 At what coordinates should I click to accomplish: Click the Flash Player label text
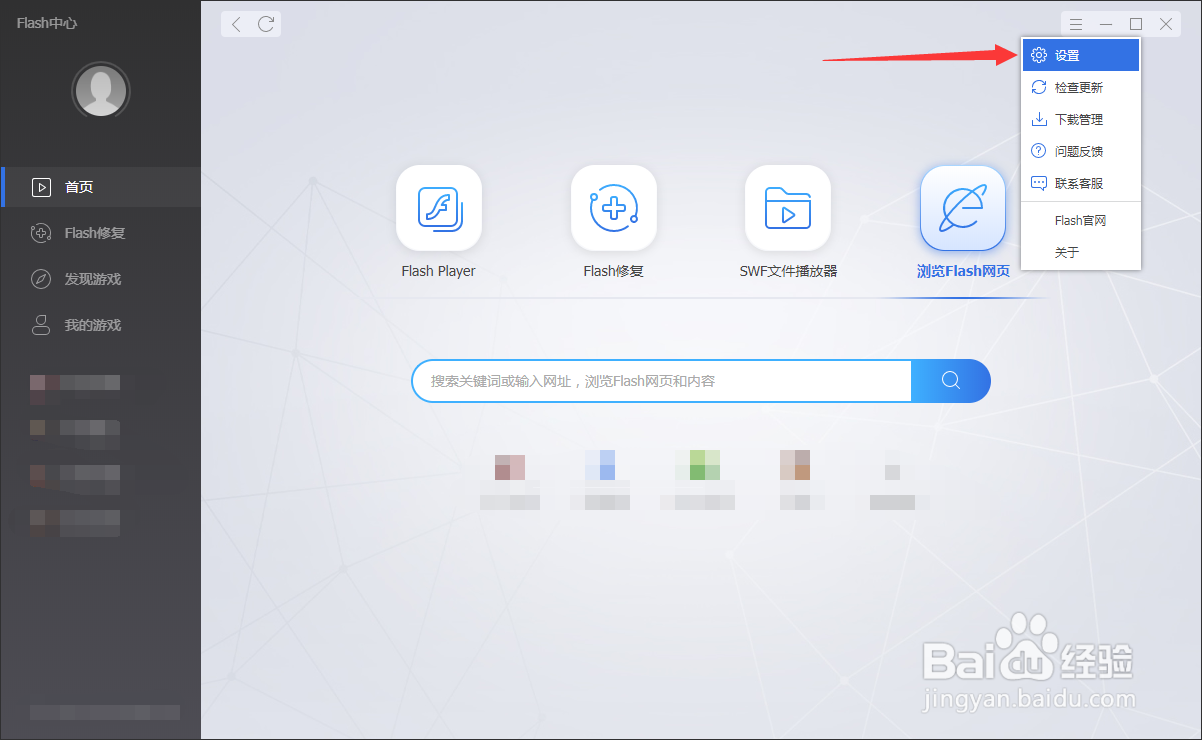439,271
